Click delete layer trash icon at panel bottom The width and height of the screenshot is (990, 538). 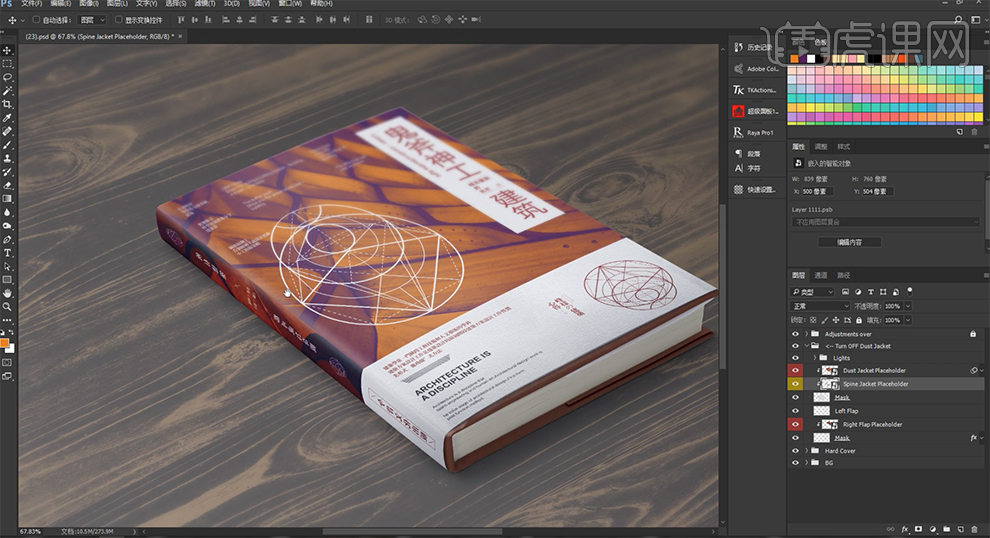974,529
